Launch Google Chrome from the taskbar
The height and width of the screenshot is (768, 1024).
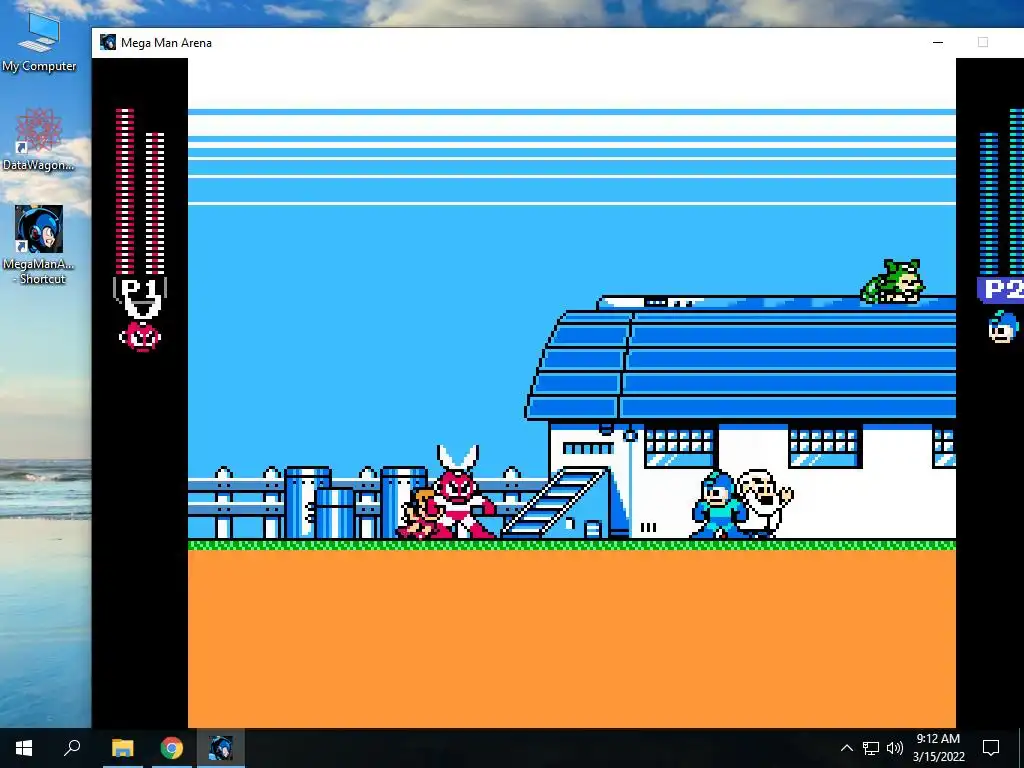172,748
